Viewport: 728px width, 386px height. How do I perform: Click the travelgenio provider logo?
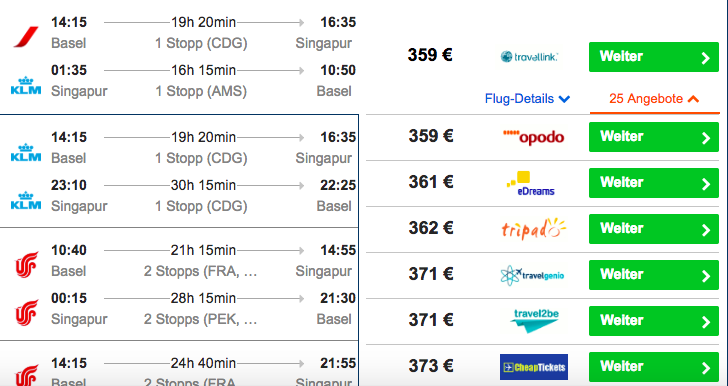[x=532, y=275]
